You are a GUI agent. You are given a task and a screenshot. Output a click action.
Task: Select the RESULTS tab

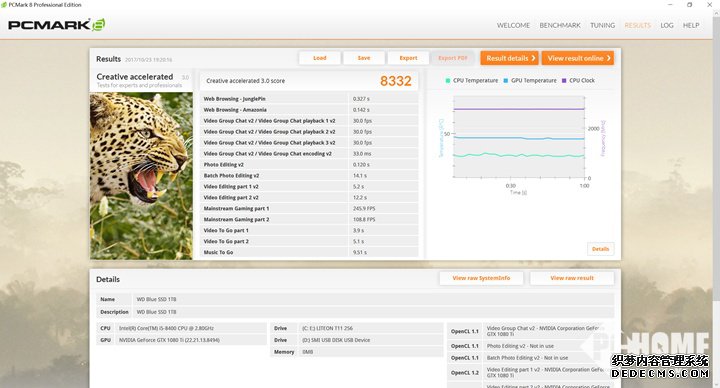[x=637, y=25]
